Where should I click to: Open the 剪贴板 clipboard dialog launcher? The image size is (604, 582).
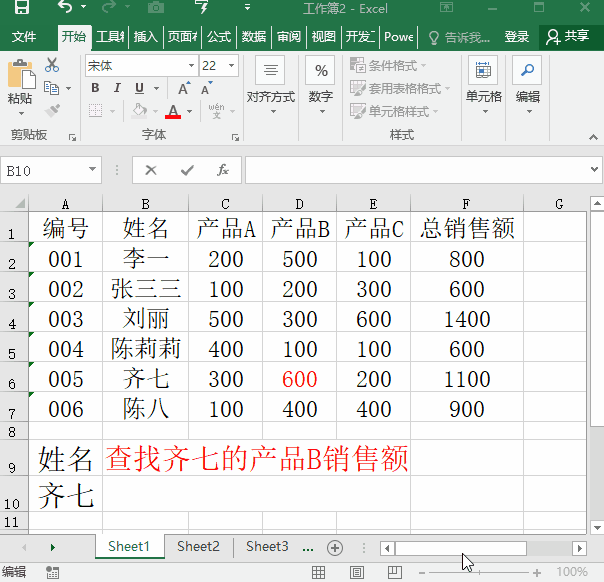[72, 137]
